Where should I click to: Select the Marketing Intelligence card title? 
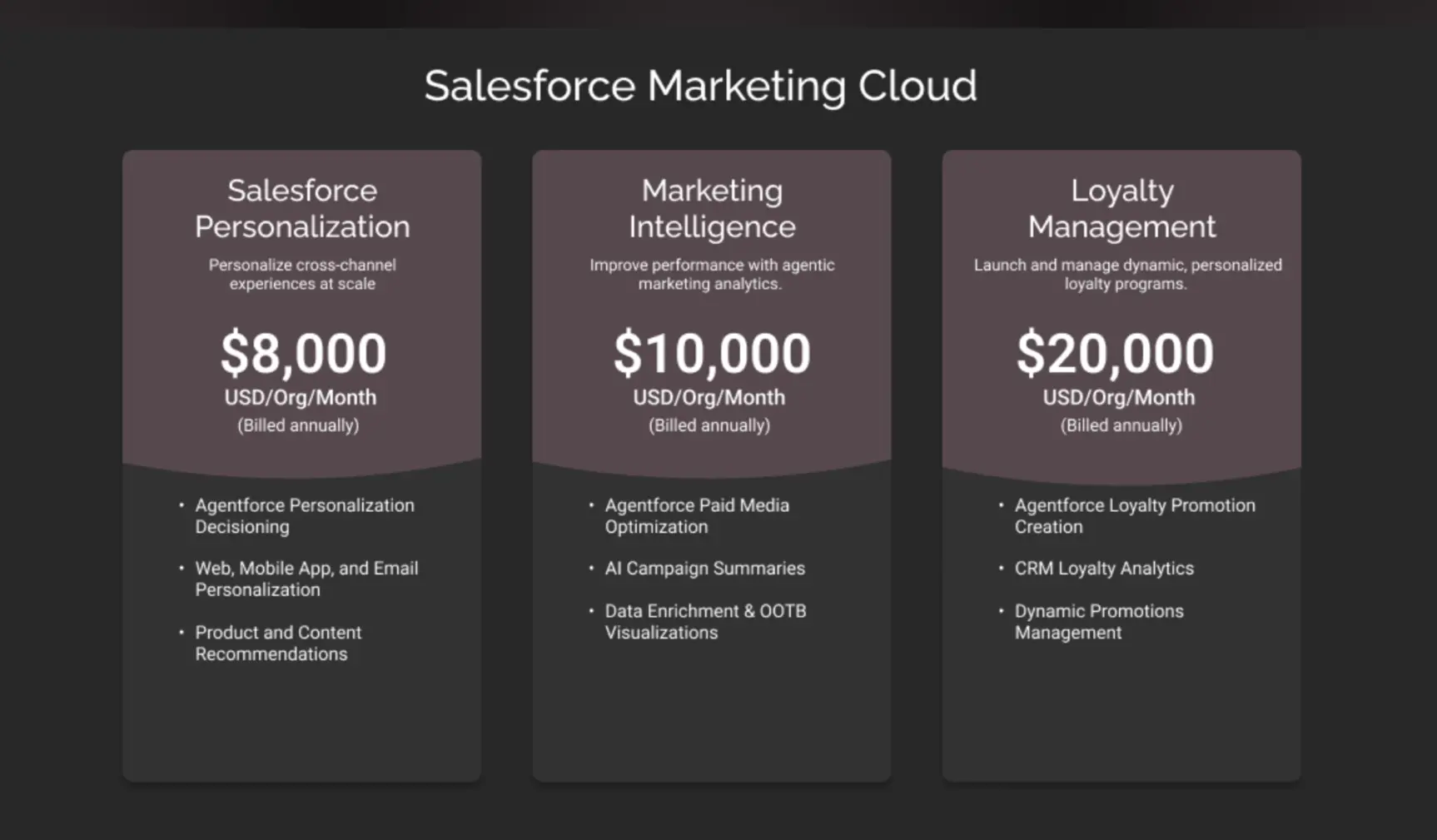point(712,208)
